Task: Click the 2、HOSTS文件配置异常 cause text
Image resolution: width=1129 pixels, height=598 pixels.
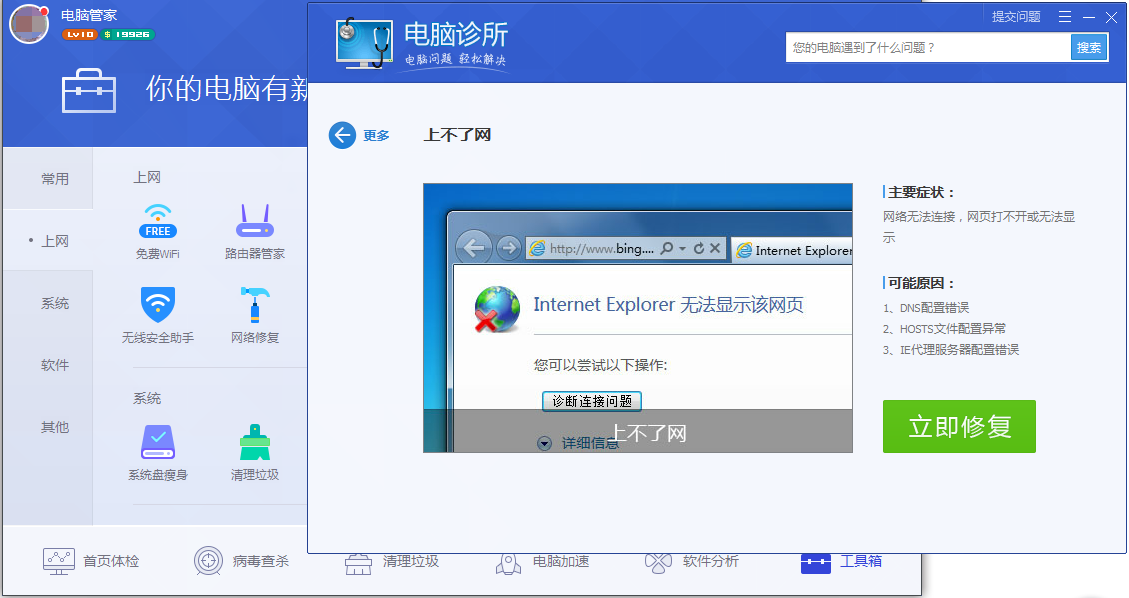Action: (x=945, y=329)
